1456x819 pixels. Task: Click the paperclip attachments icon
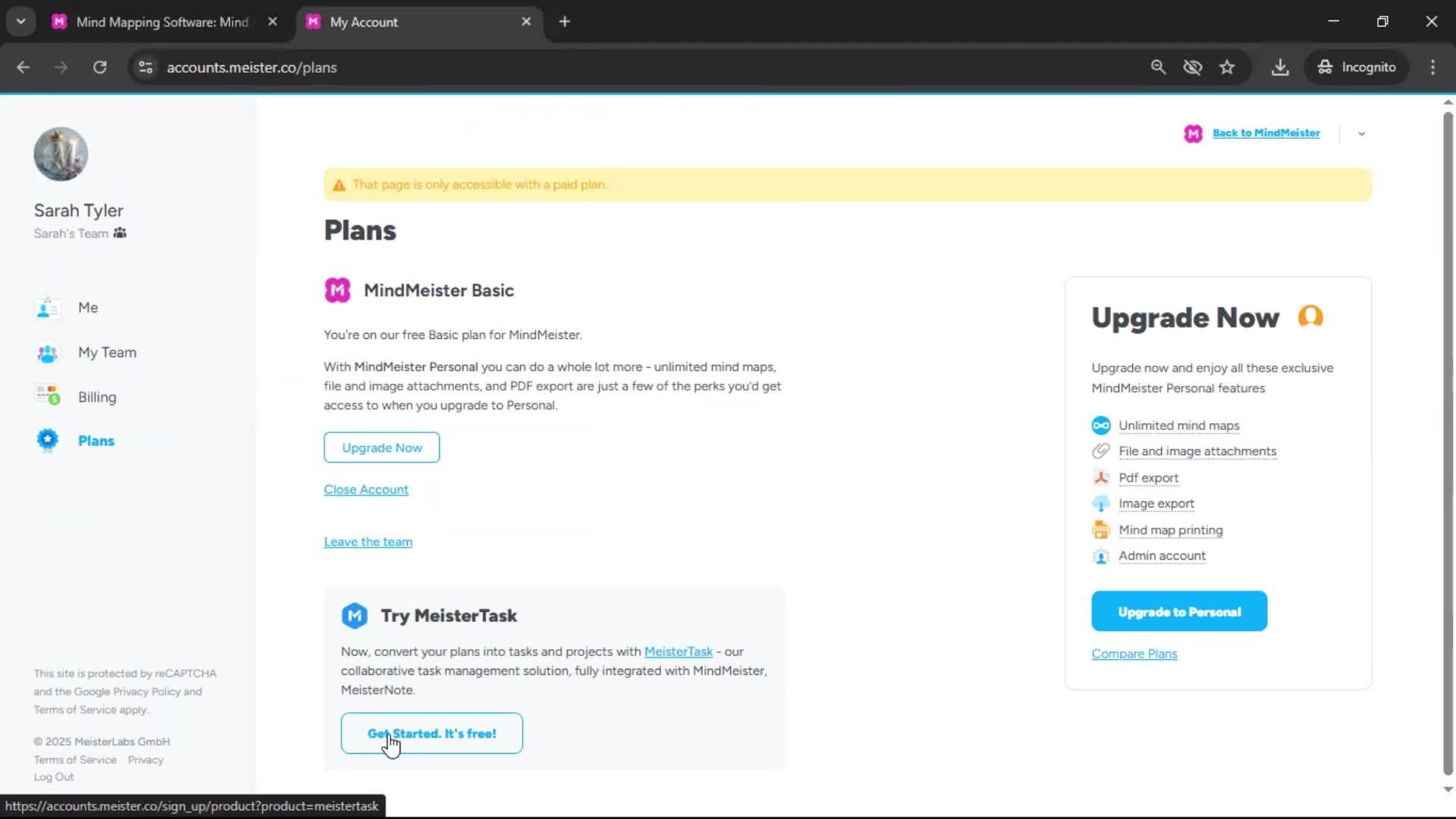click(x=1100, y=451)
